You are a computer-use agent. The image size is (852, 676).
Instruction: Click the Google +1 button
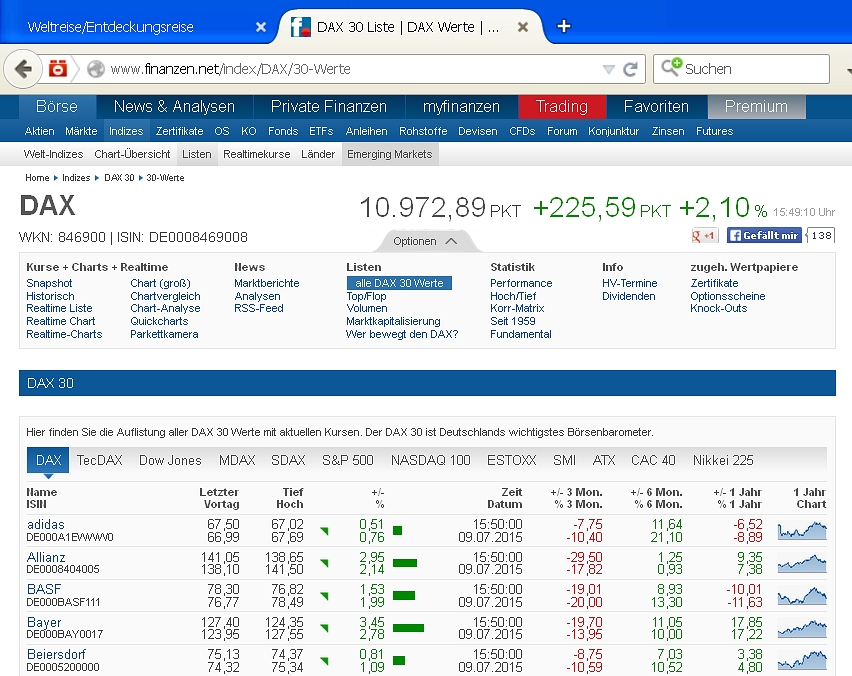(x=704, y=236)
